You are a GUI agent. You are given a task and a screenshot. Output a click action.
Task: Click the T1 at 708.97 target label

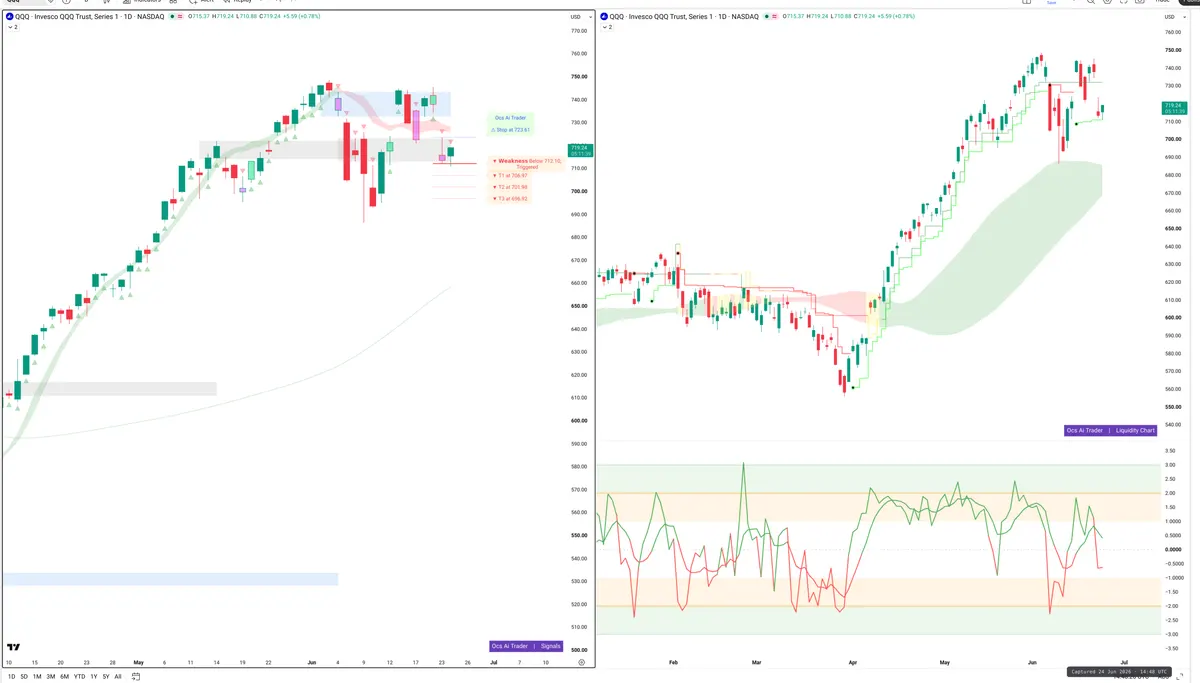coord(511,176)
